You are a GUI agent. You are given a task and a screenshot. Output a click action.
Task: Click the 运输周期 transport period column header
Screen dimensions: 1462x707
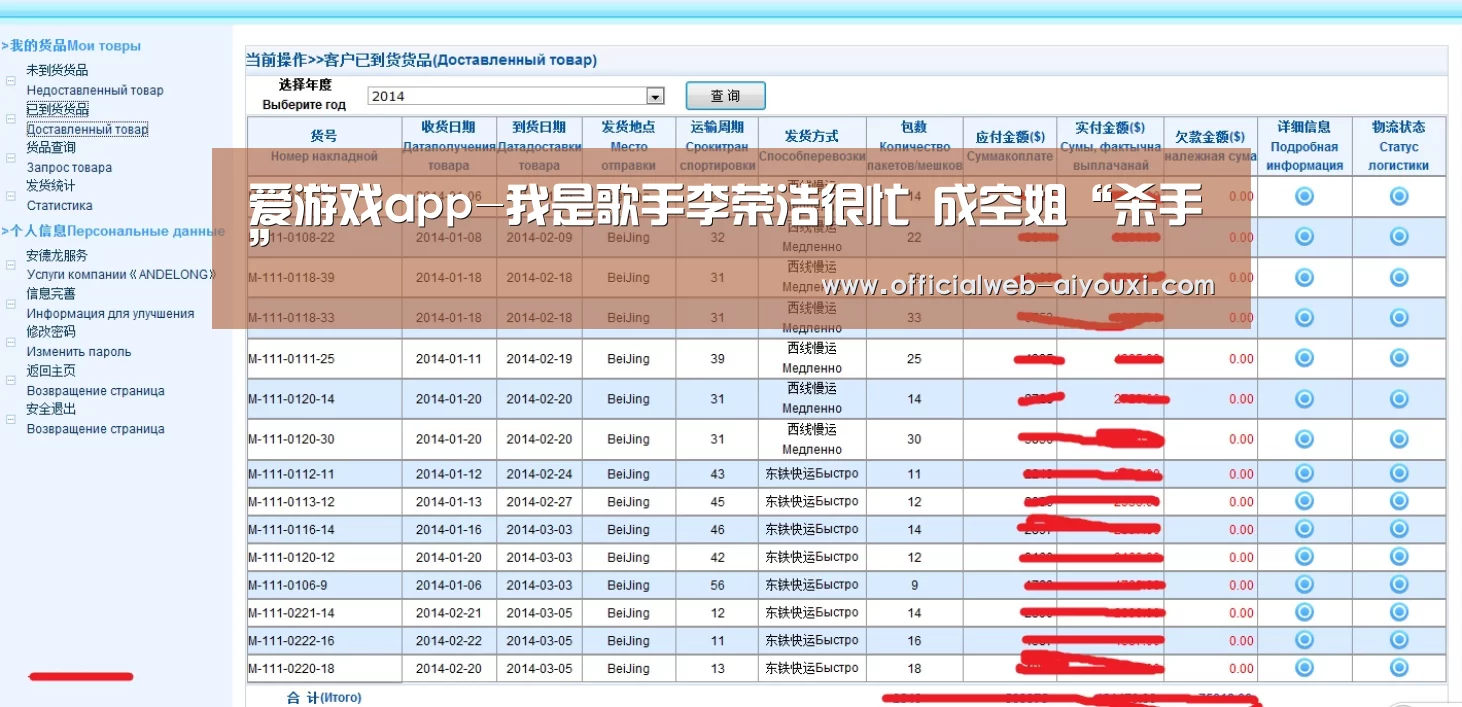717,146
